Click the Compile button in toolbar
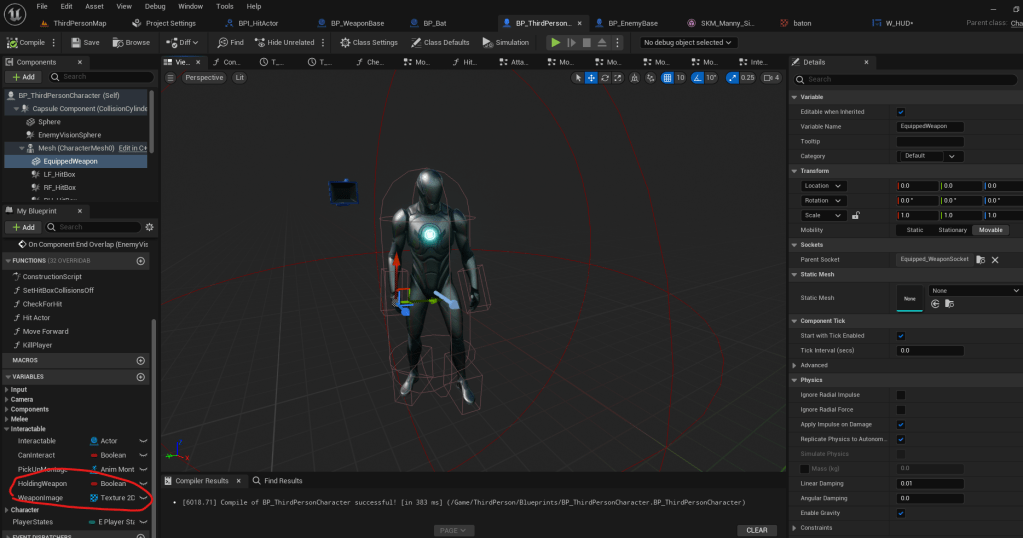 [x=27, y=42]
